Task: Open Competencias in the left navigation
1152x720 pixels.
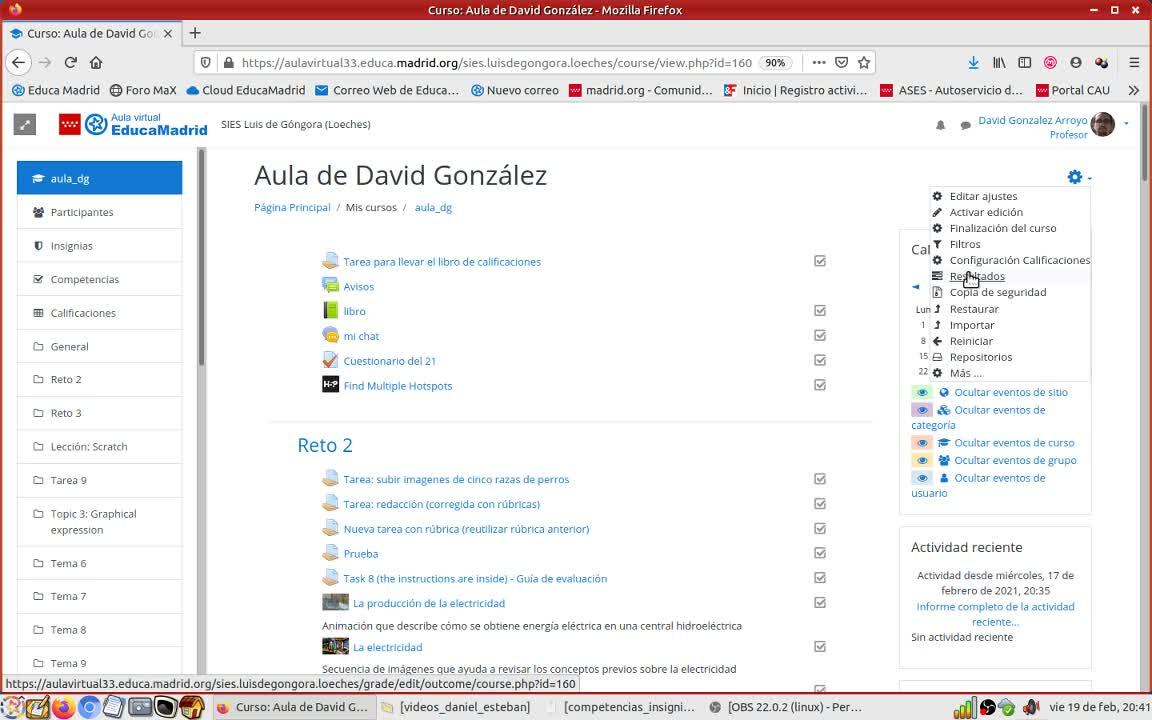Action: (x=99, y=279)
